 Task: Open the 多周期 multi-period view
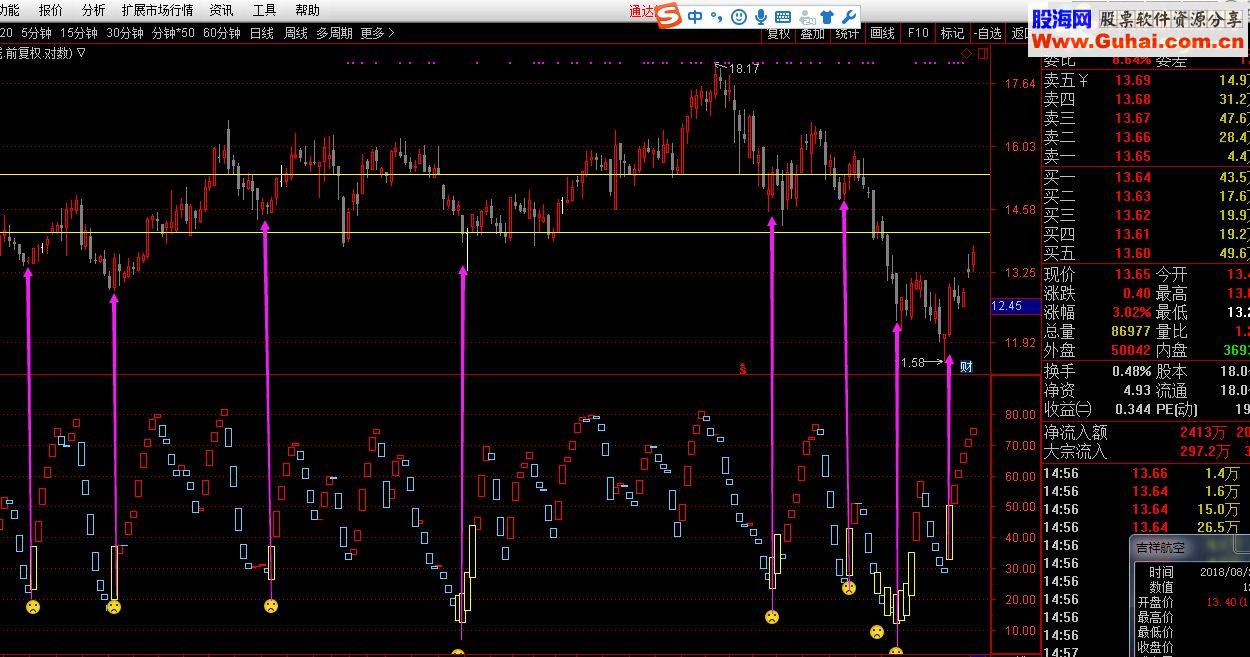(334, 33)
